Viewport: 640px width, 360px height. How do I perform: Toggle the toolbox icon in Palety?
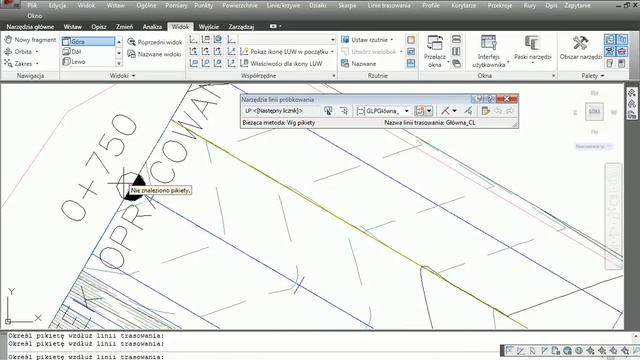coord(622,51)
